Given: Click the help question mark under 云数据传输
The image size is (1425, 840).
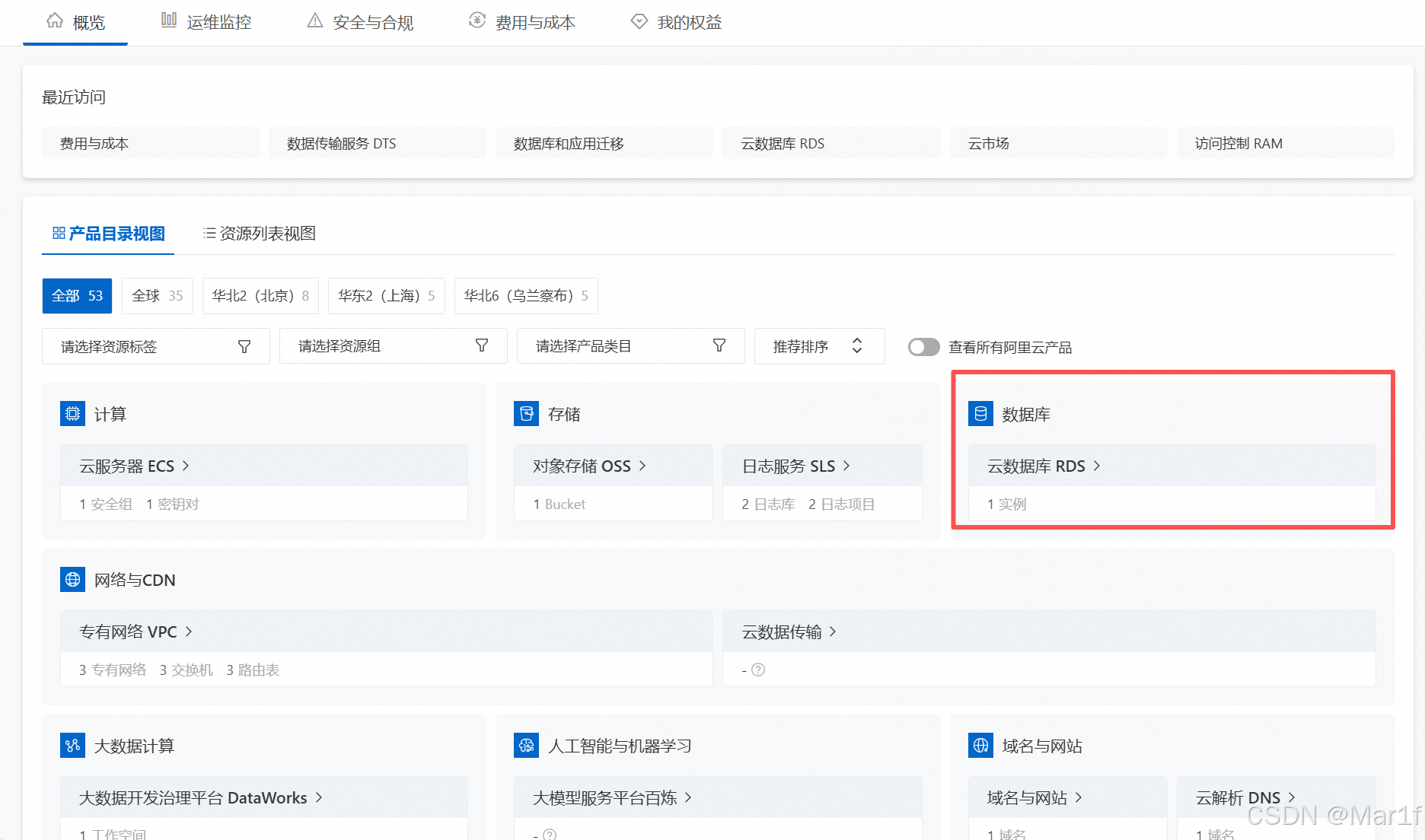Looking at the screenshot, I should tap(758, 670).
